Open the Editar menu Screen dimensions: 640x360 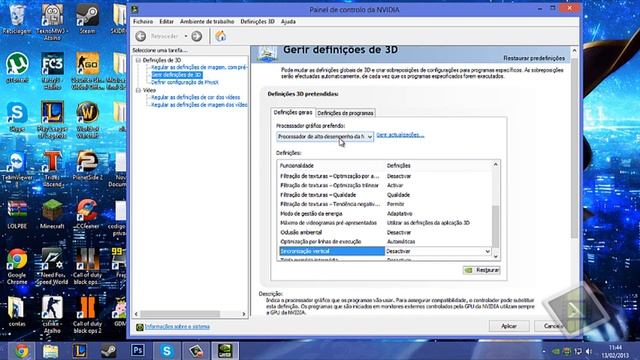click(167, 22)
